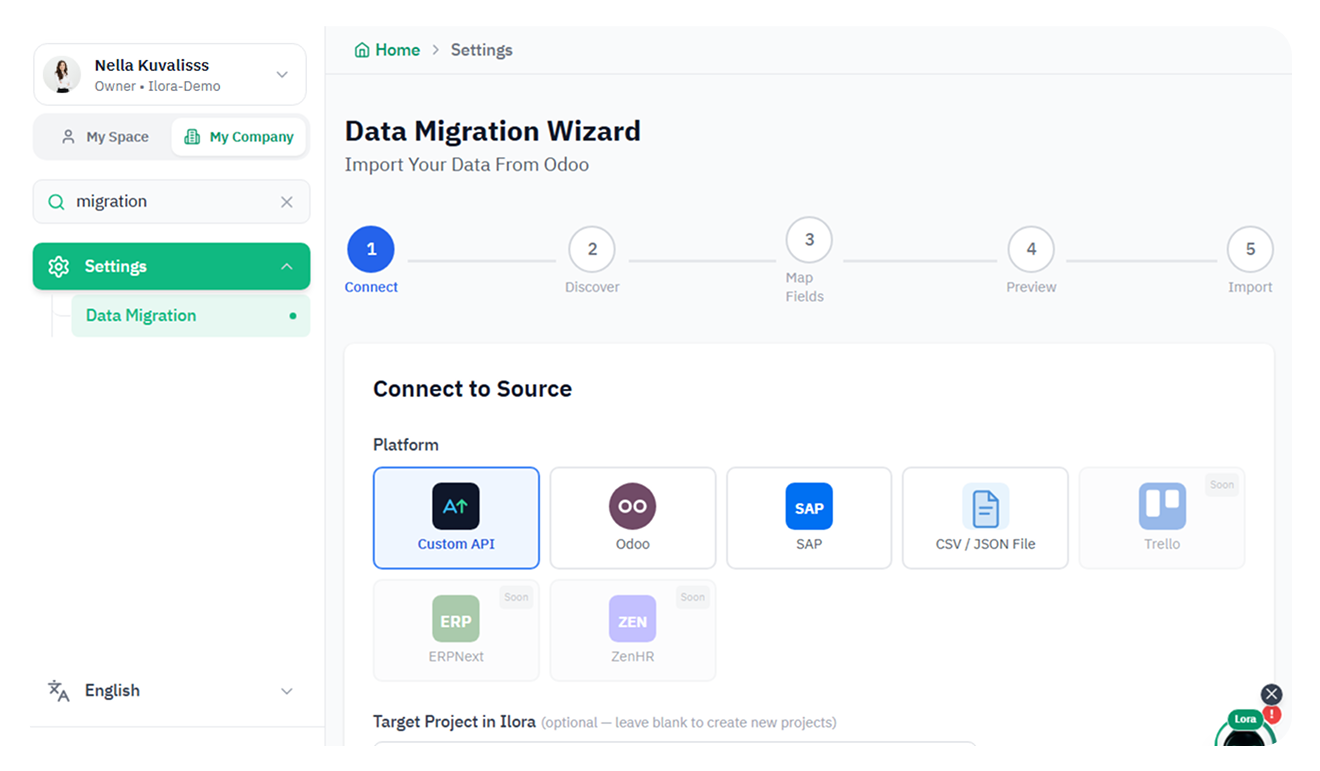
Task: Select the CSV / JSON File icon
Action: [985, 506]
